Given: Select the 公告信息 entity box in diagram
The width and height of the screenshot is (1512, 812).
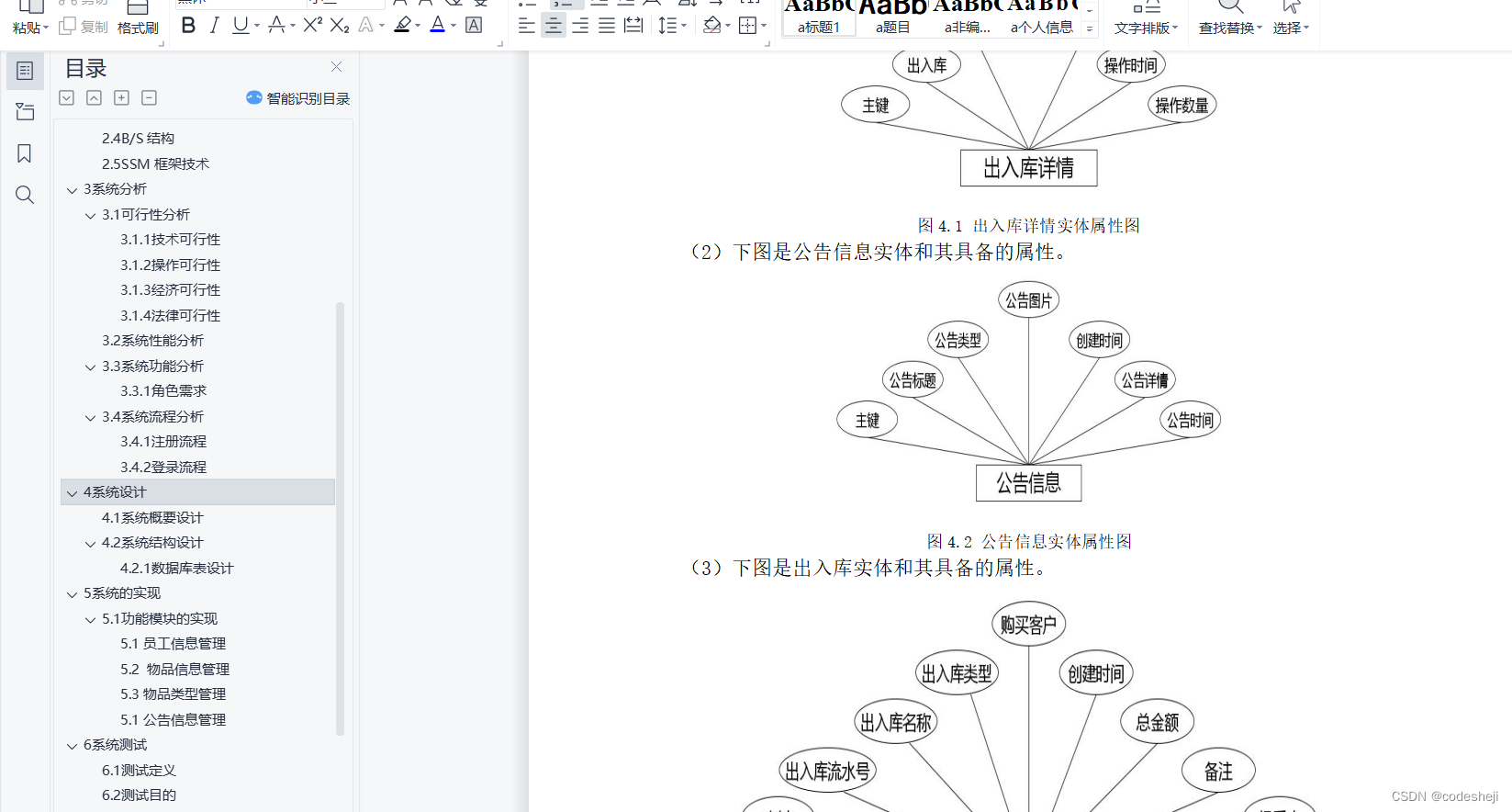Looking at the screenshot, I should pos(1028,482).
